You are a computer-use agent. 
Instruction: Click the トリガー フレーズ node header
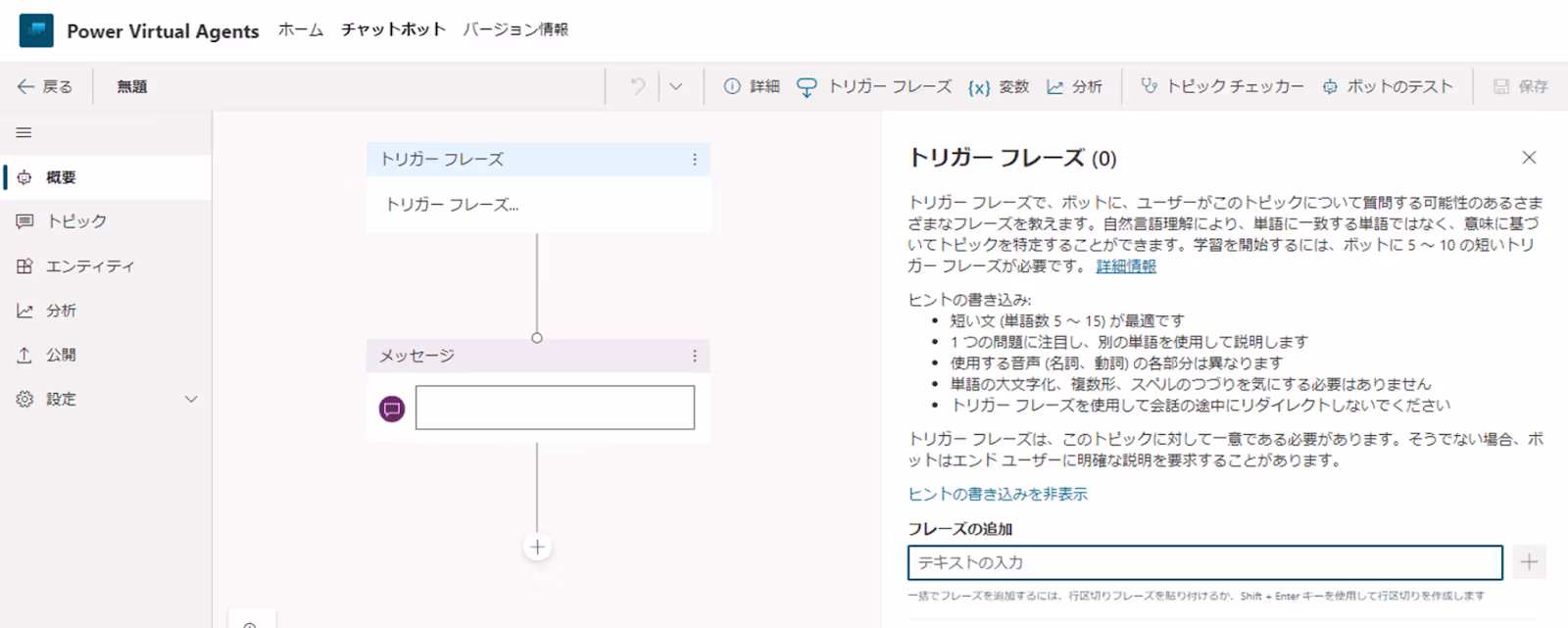click(x=538, y=160)
